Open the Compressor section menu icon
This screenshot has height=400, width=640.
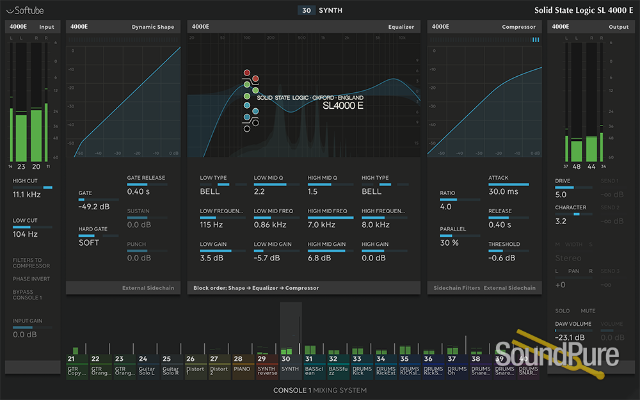click(535, 40)
